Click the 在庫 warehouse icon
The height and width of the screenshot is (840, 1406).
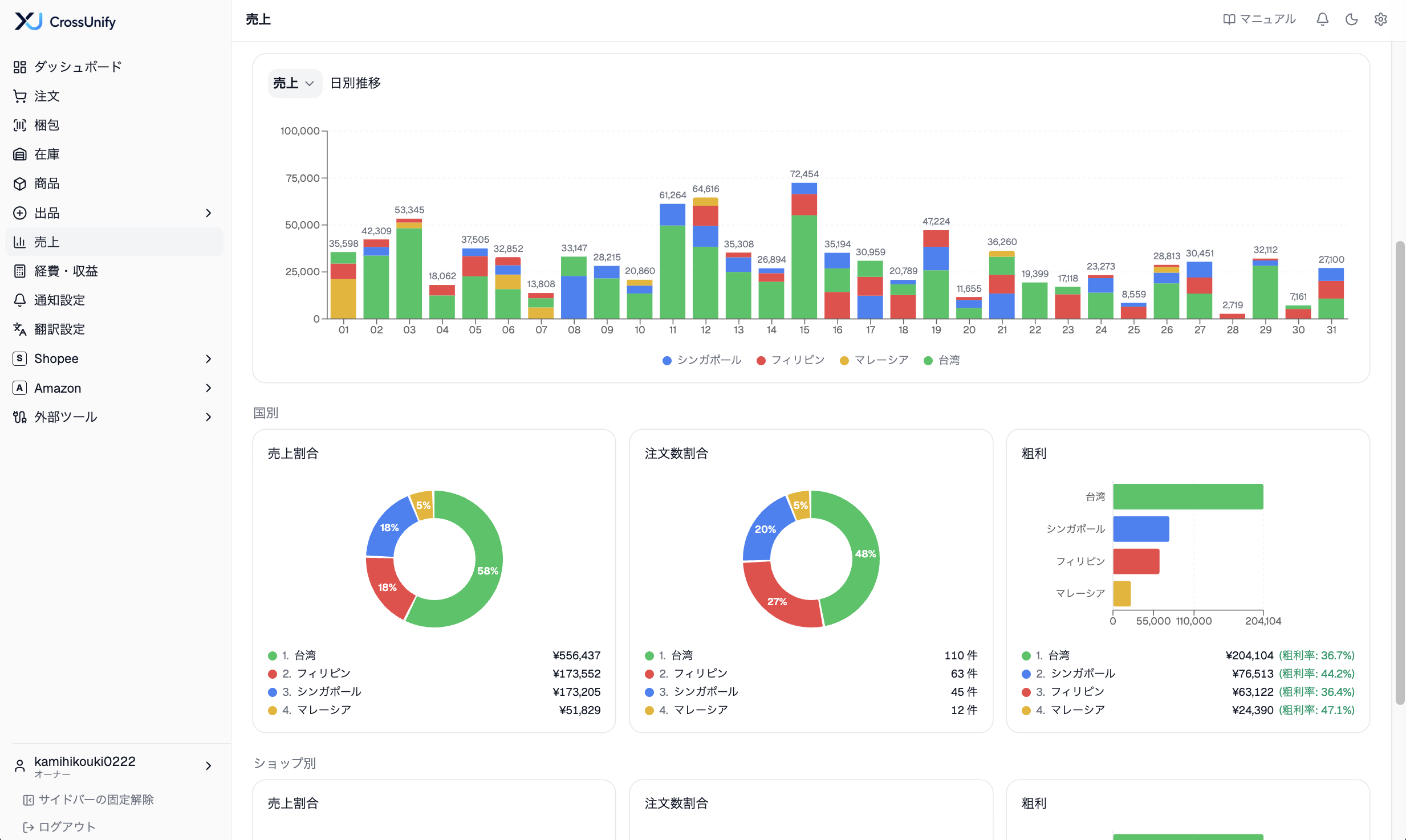pos(20,154)
